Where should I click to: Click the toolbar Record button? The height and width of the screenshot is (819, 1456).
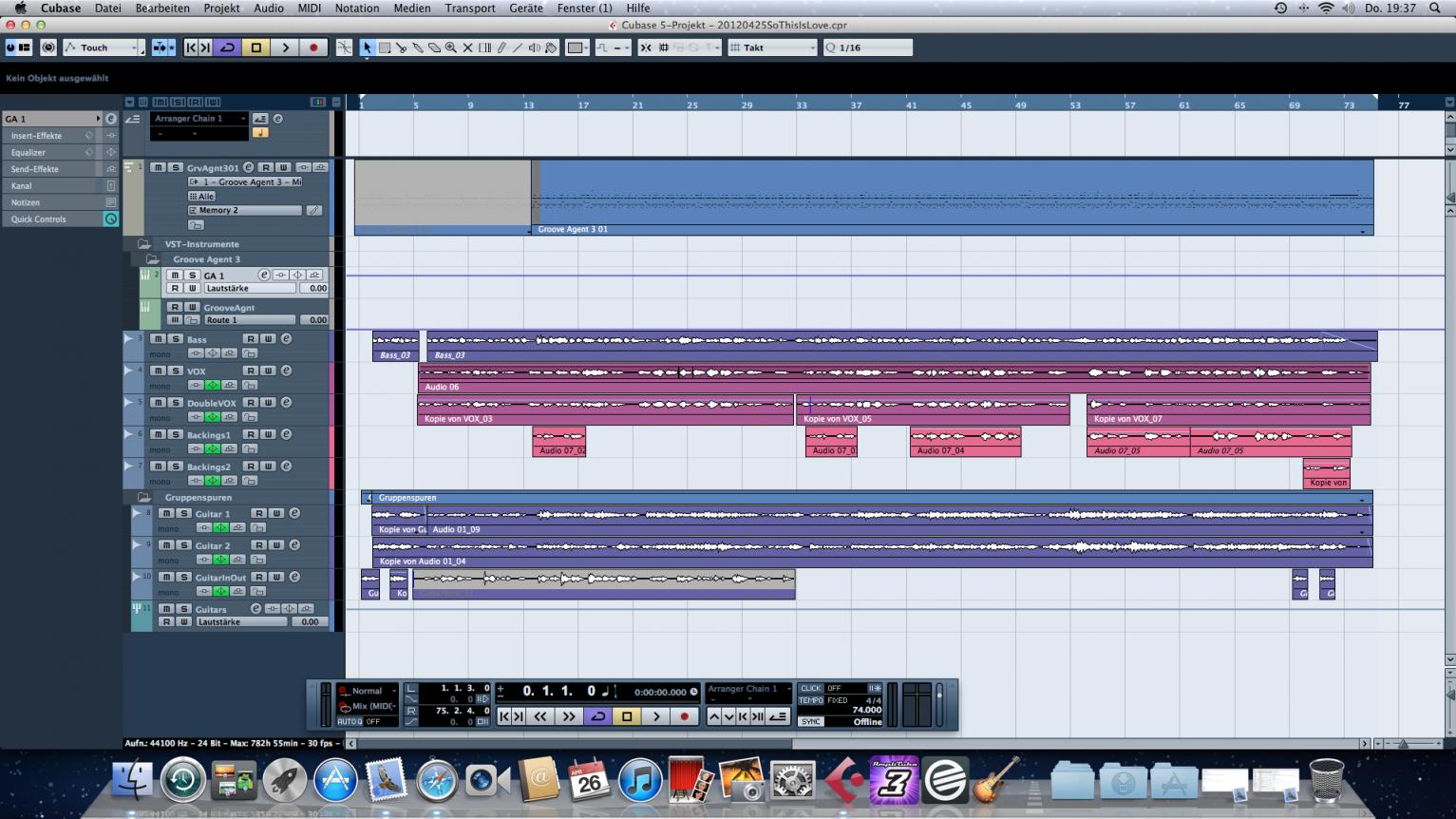click(x=313, y=48)
